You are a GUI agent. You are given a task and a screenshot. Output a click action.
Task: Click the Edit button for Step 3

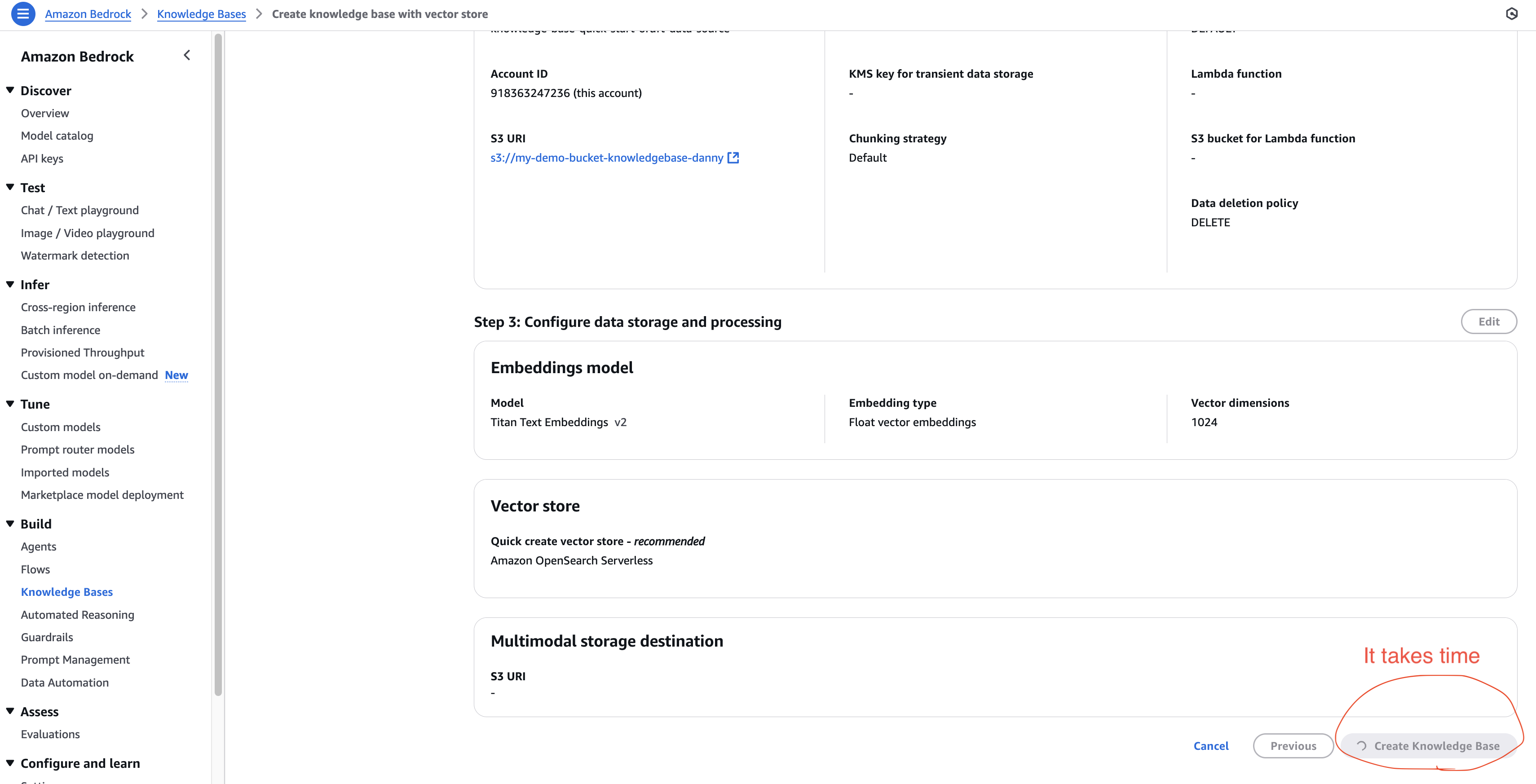(x=1488, y=322)
